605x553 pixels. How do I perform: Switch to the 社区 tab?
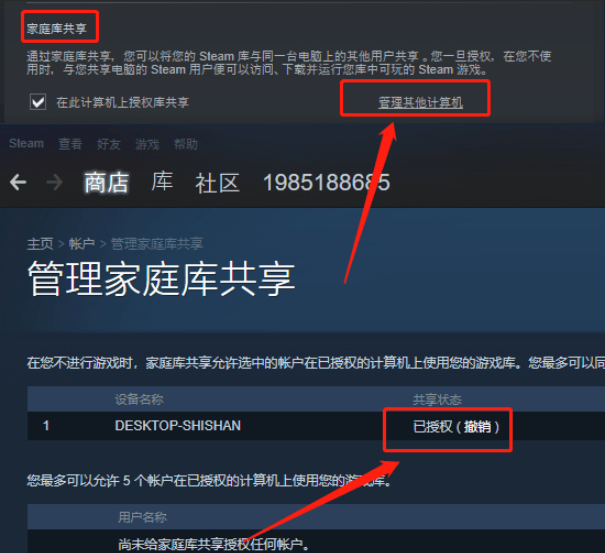[217, 183]
